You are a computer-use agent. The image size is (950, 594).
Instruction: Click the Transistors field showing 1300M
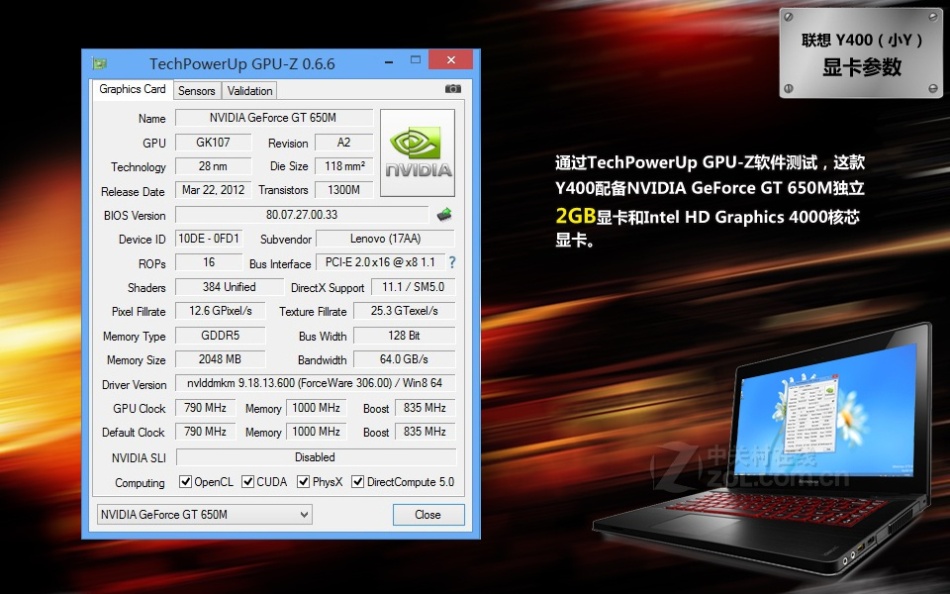[344, 190]
